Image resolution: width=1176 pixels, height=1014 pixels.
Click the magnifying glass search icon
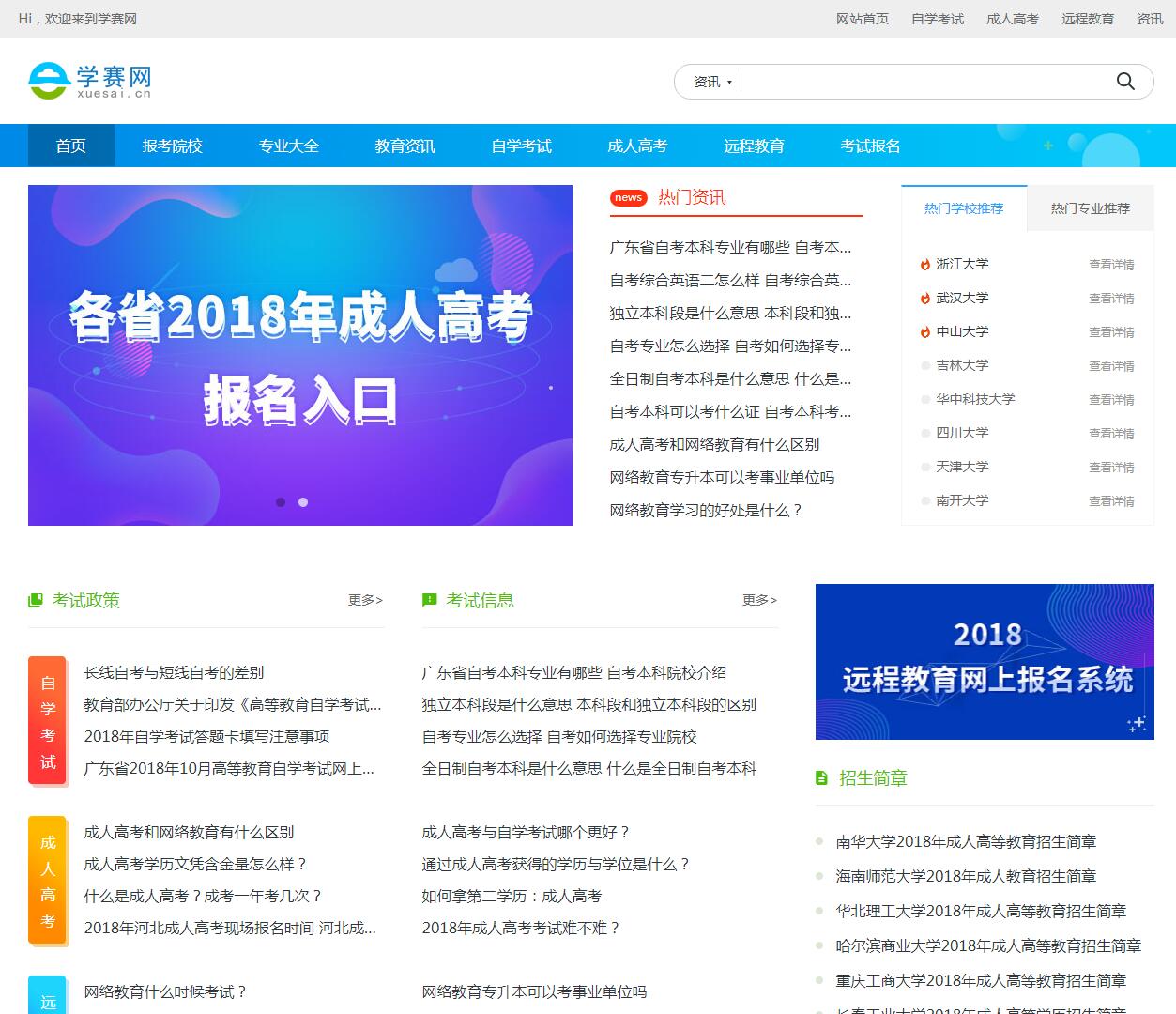click(x=1125, y=82)
